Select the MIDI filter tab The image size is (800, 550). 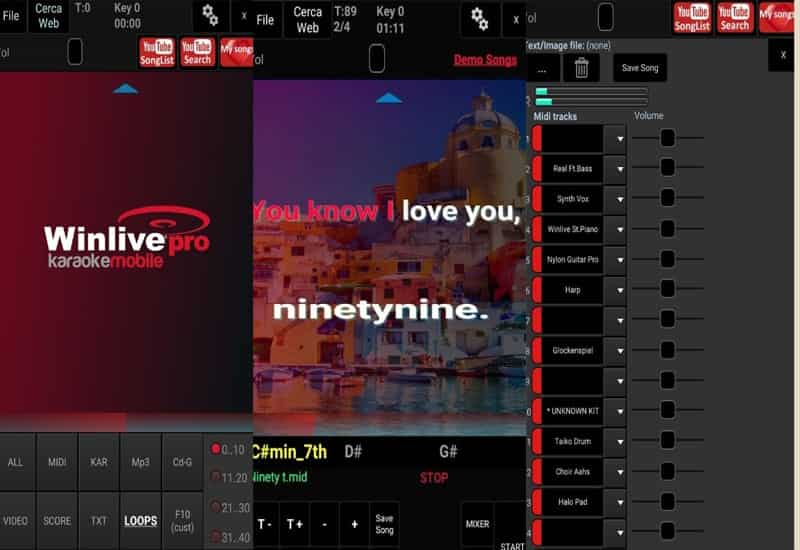click(57, 462)
